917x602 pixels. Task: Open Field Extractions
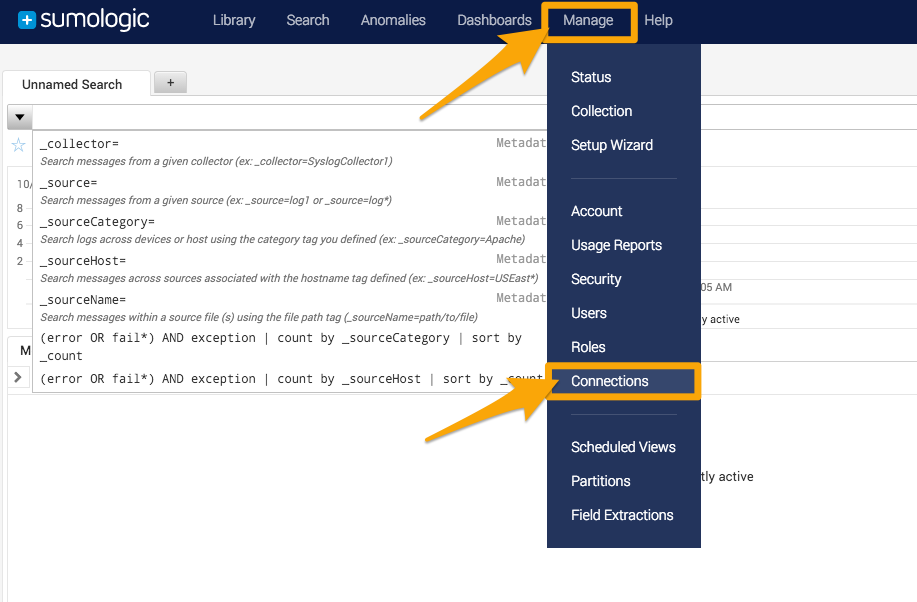[622, 515]
